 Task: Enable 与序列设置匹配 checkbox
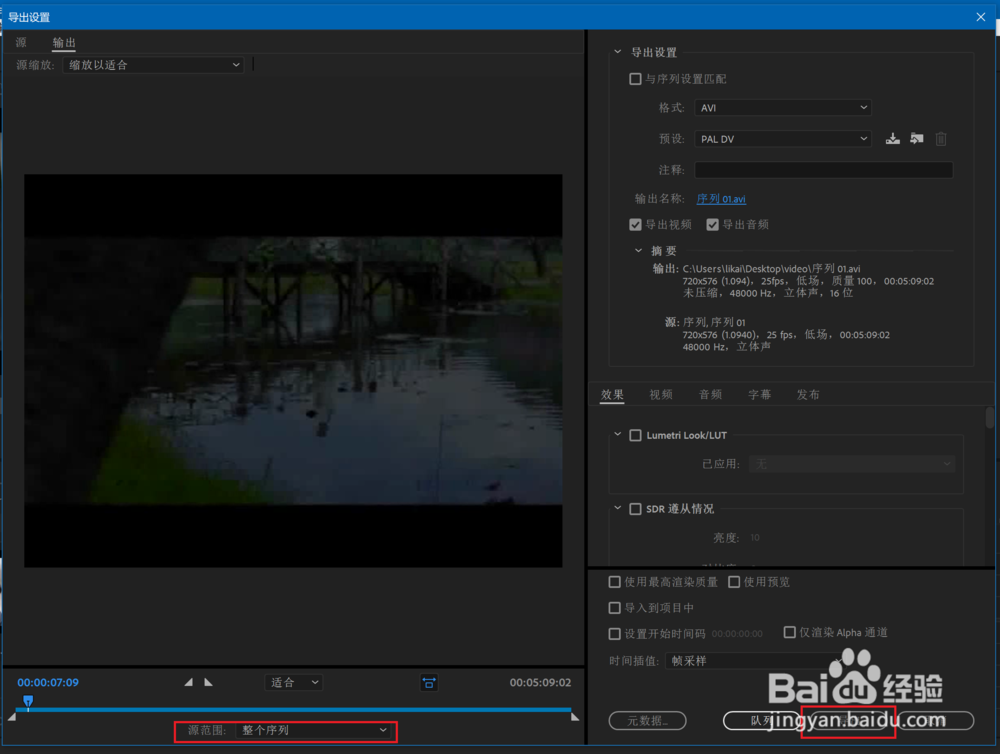click(x=635, y=79)
